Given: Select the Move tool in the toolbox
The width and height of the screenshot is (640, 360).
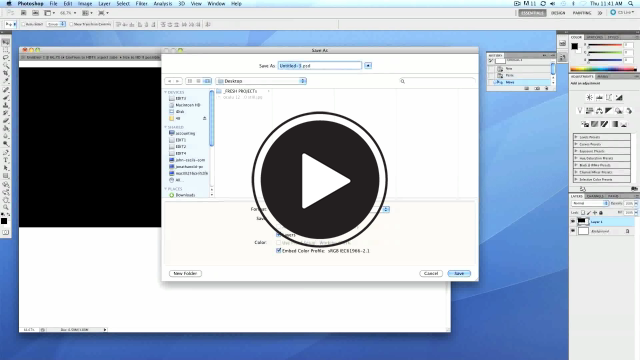Looking at the screenshot, I should (x=6, y=42).
